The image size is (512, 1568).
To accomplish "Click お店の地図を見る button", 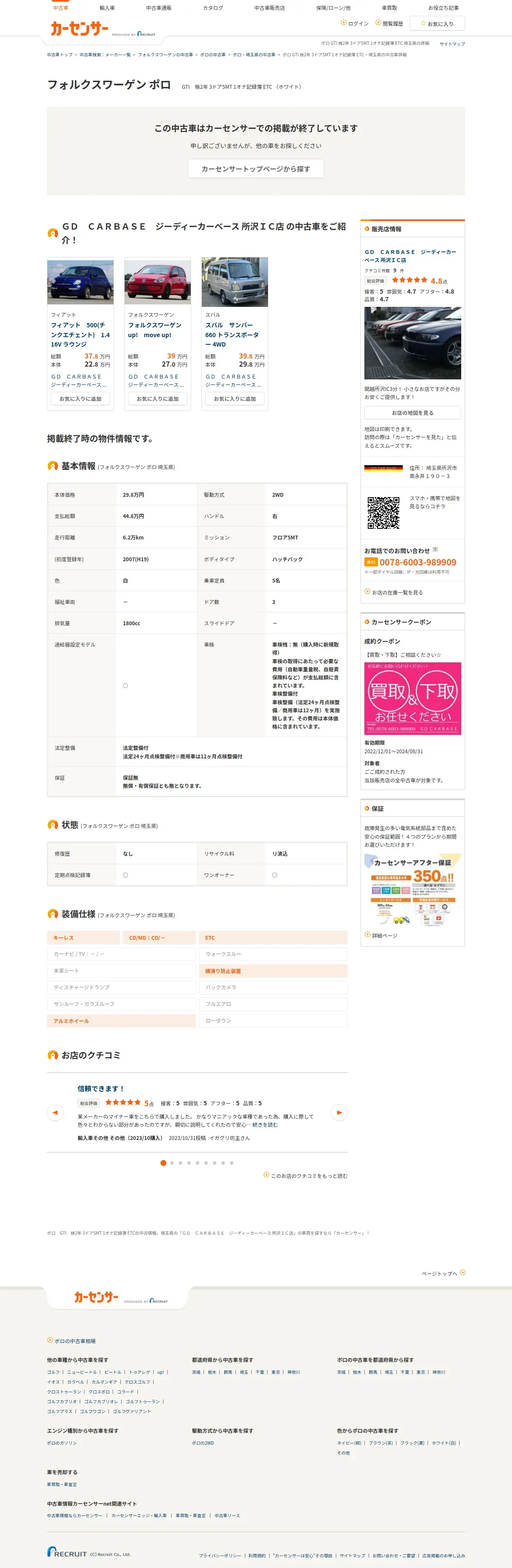I will click(x=413, y=413).
